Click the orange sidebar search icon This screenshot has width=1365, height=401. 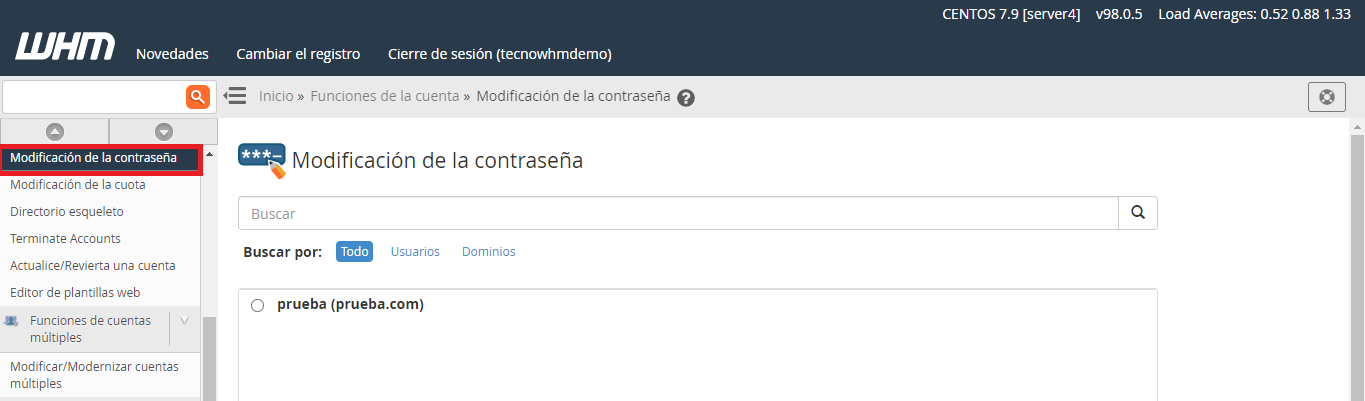(198, 96)
